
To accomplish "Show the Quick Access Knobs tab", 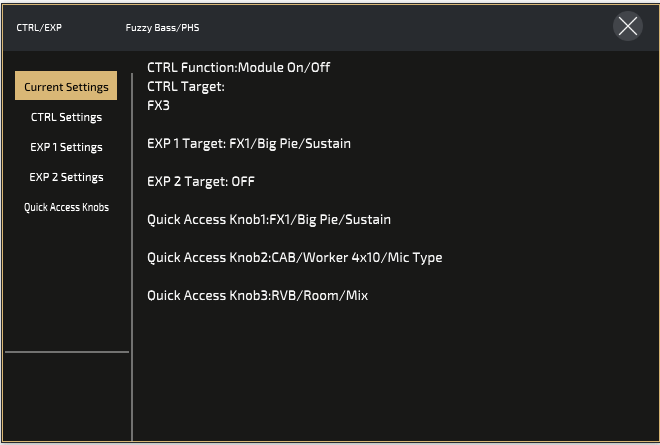I will click(x=66, y=207).
